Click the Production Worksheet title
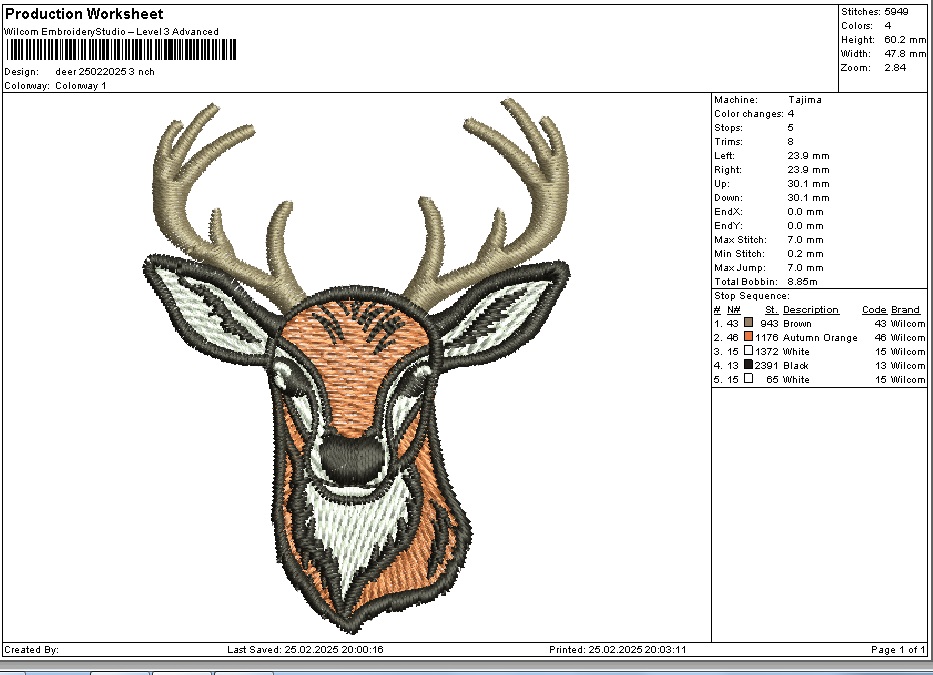The image size is (933, 675). [84, 14]
